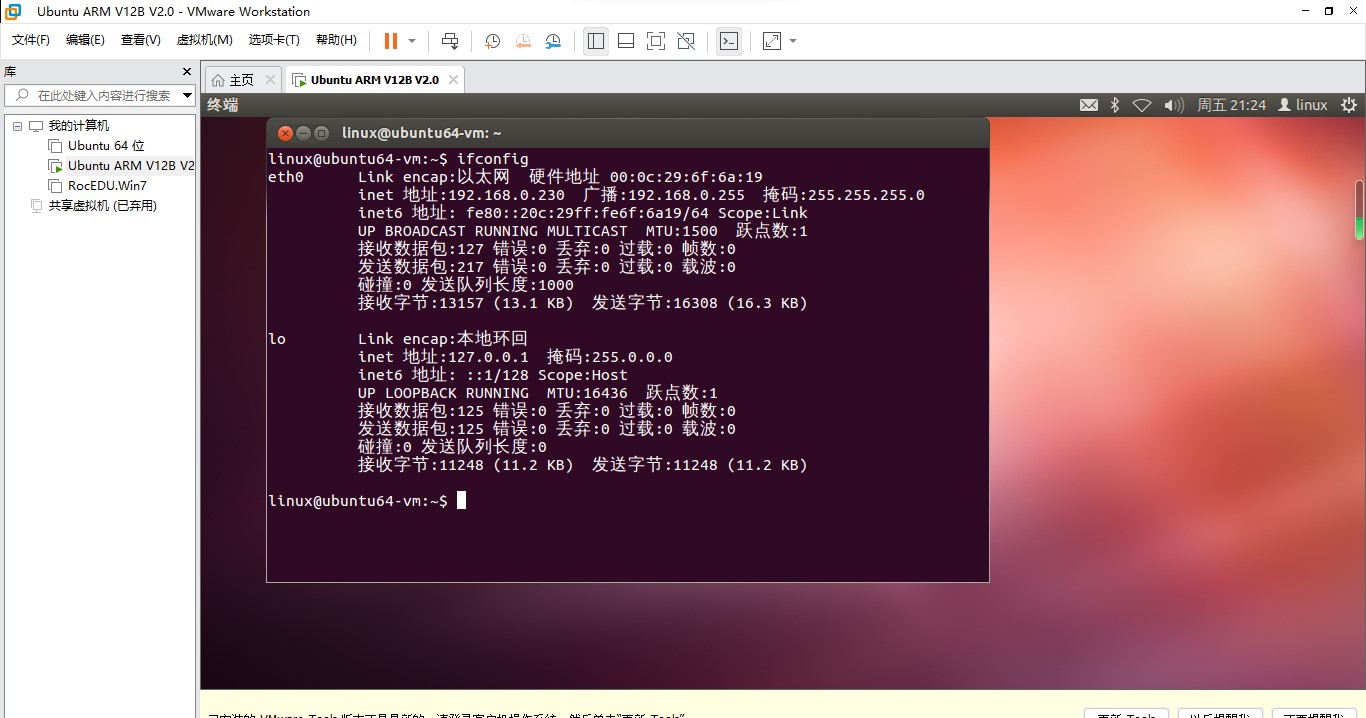Open the network indicator menu
This screenshot has width=1366, height=718.
point(1142,105)
